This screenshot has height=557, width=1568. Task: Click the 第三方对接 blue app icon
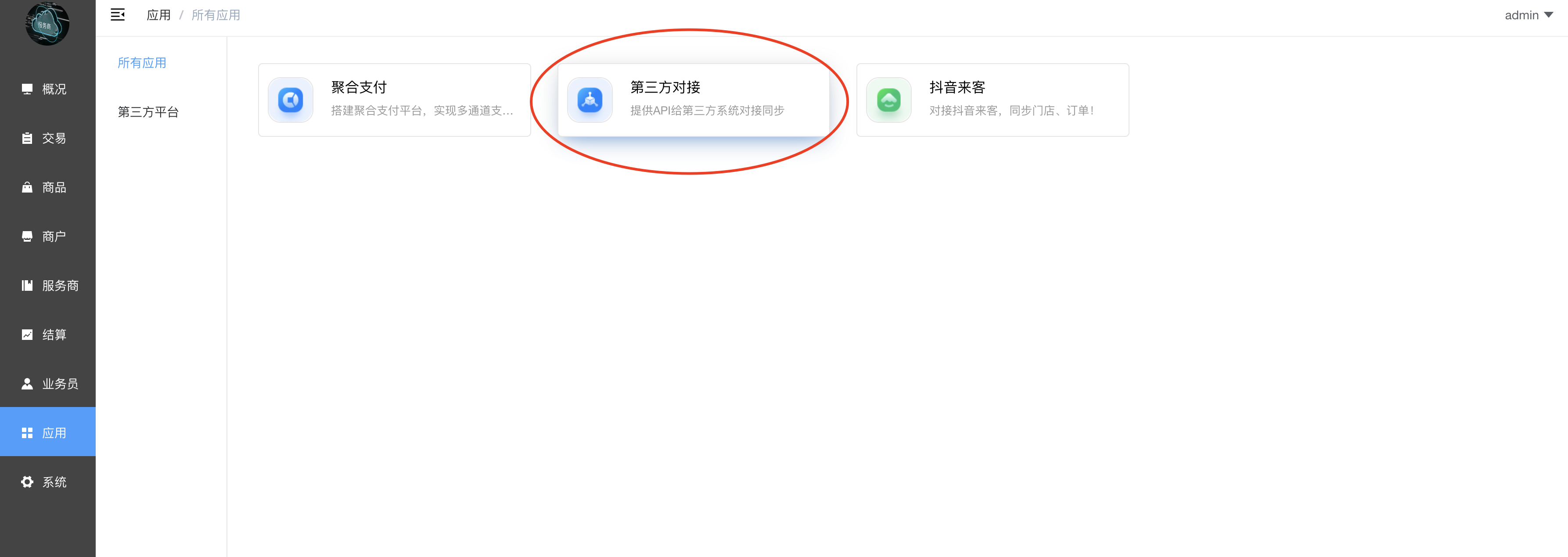(590, 100)
